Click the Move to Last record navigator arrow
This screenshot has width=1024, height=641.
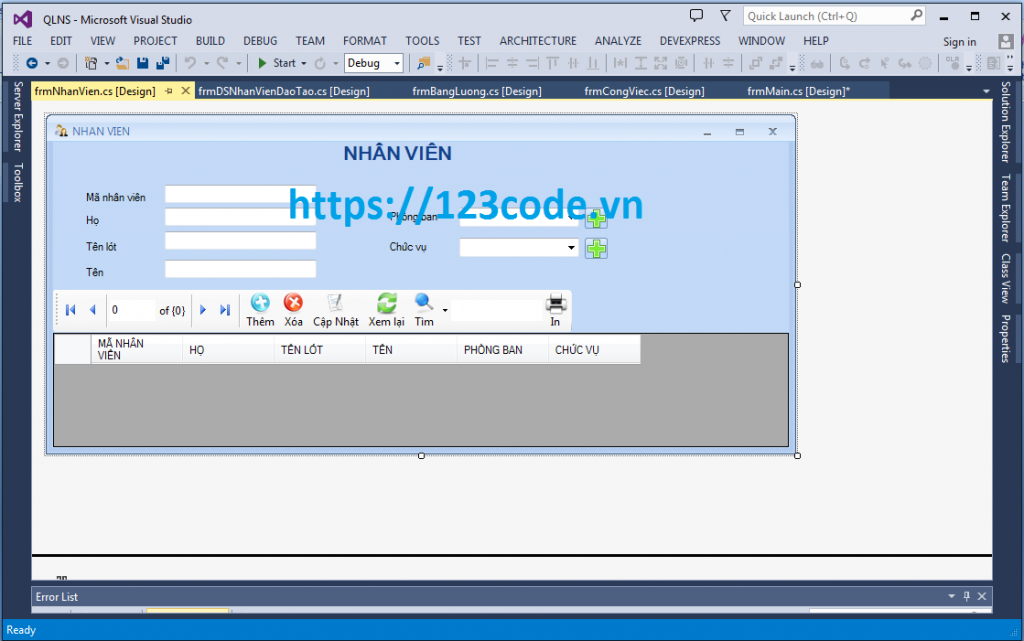click(x=224, y=309)
